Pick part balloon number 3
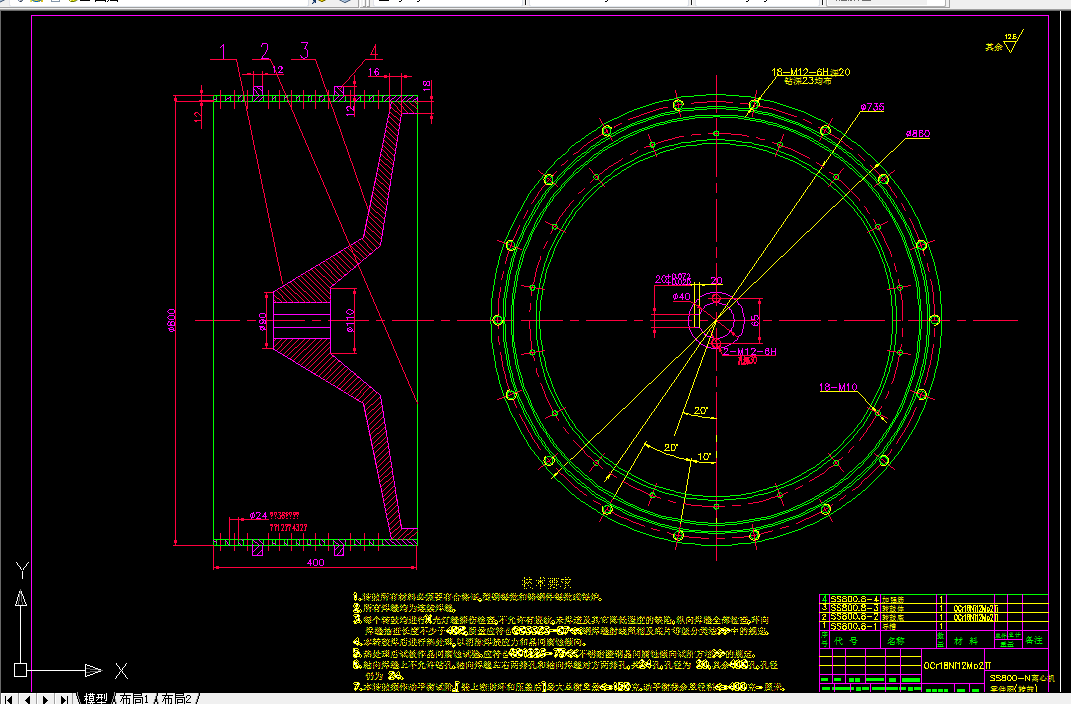This screenshot has height=704, width=1071. tap(305, 51)
